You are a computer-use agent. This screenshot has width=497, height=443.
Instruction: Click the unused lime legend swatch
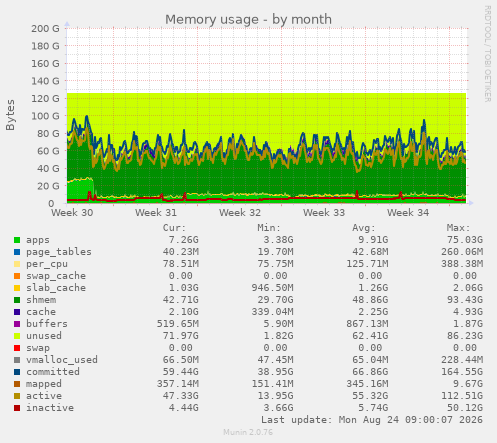pyautogui.click(x=17, y=336)
